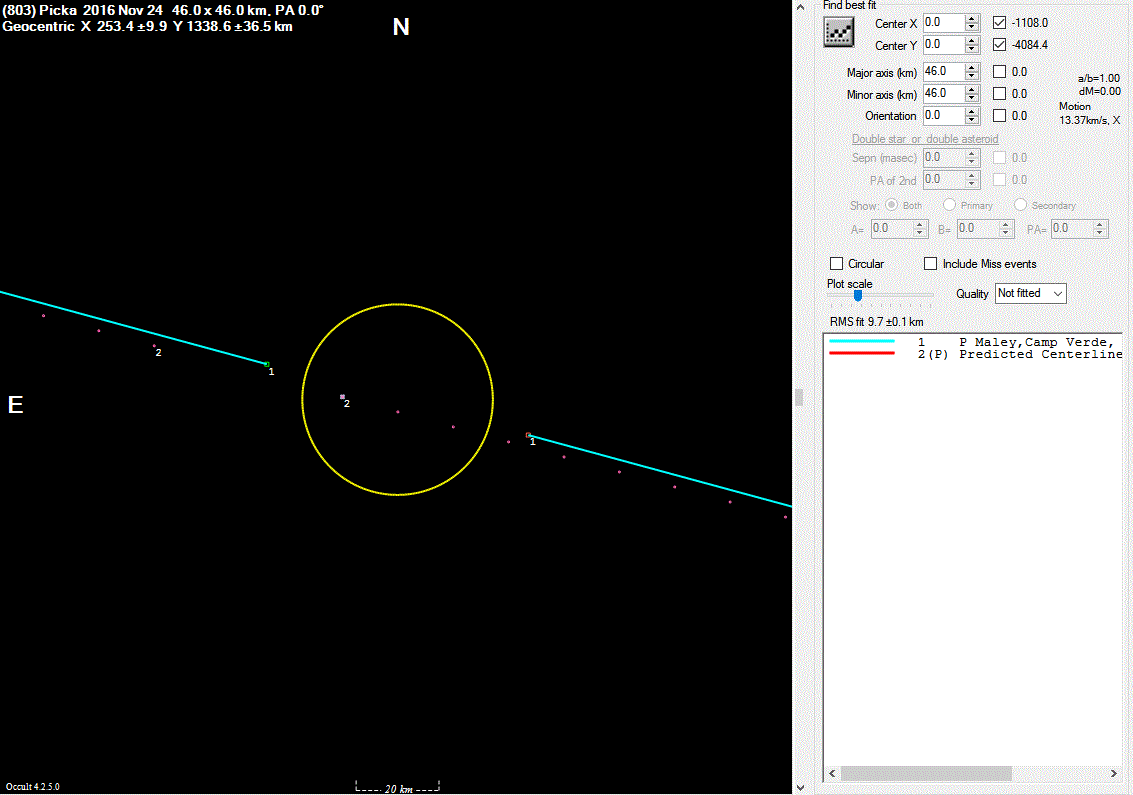
Task: Click the horizontal scrollbar thumb in list
Action: coord(926,773)
